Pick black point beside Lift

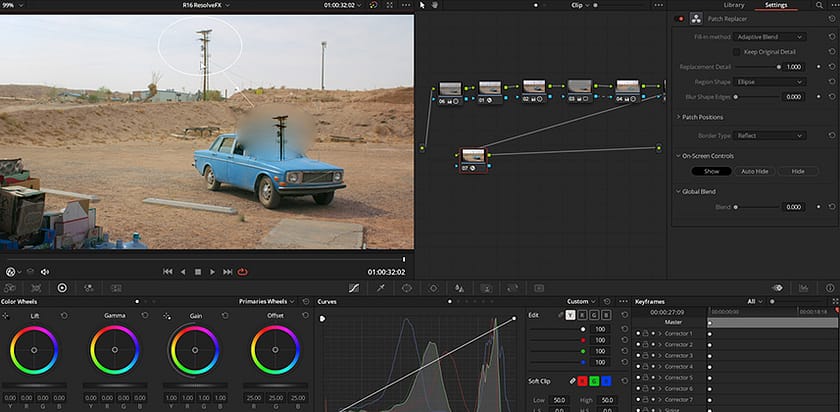pos(6,316)
